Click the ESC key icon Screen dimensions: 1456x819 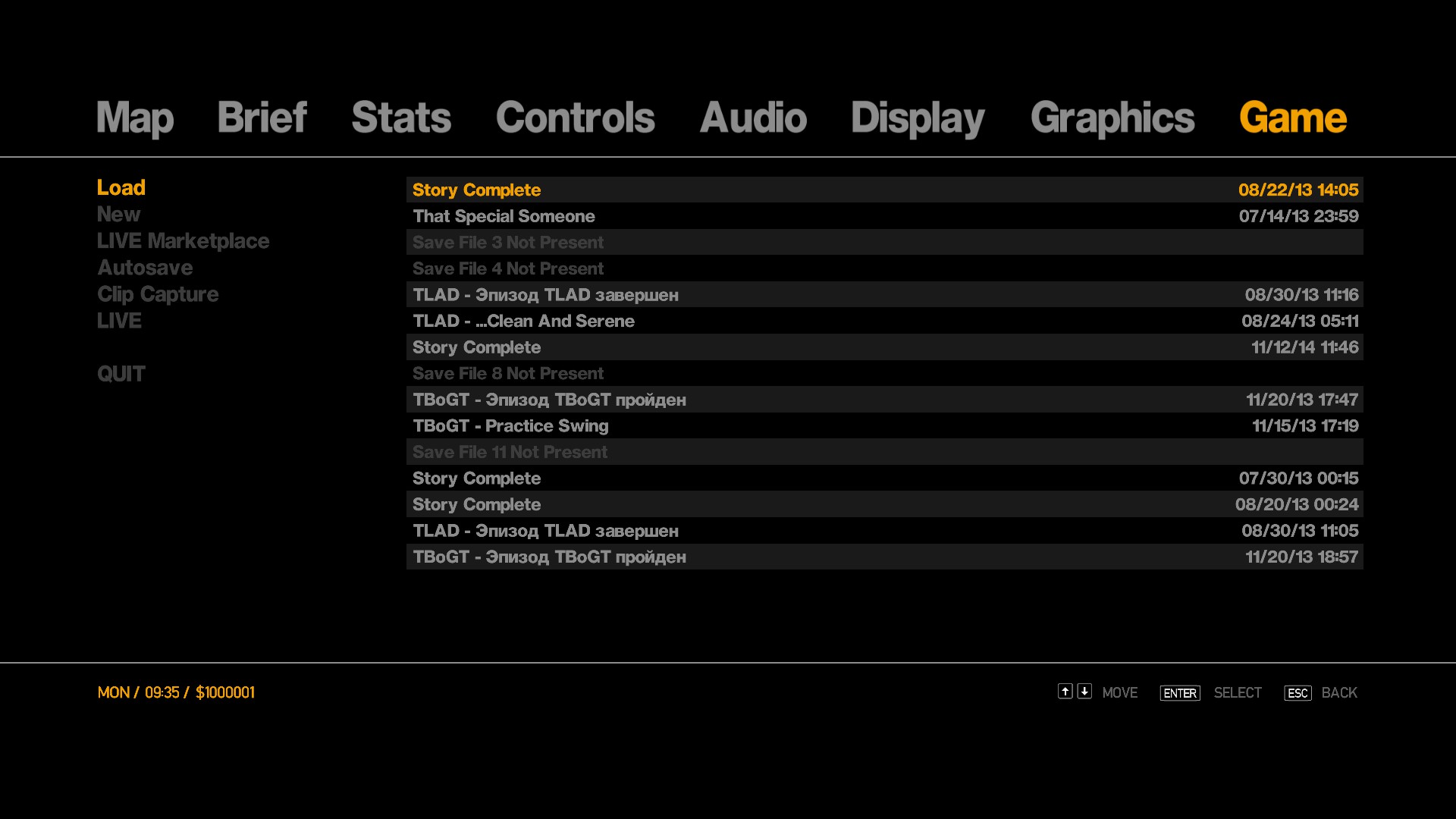[1298, 693]
